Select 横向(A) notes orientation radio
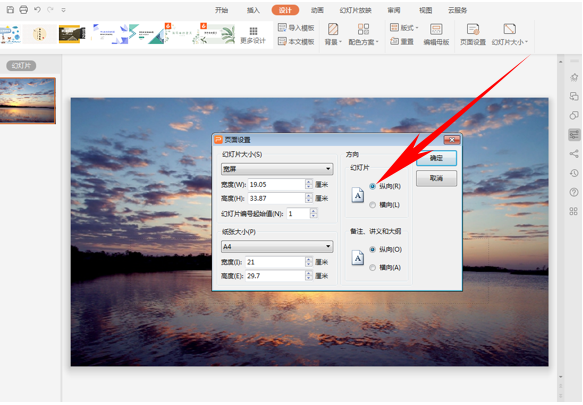The width and height of the screenshot is (583, 405). tap(373, 267)
